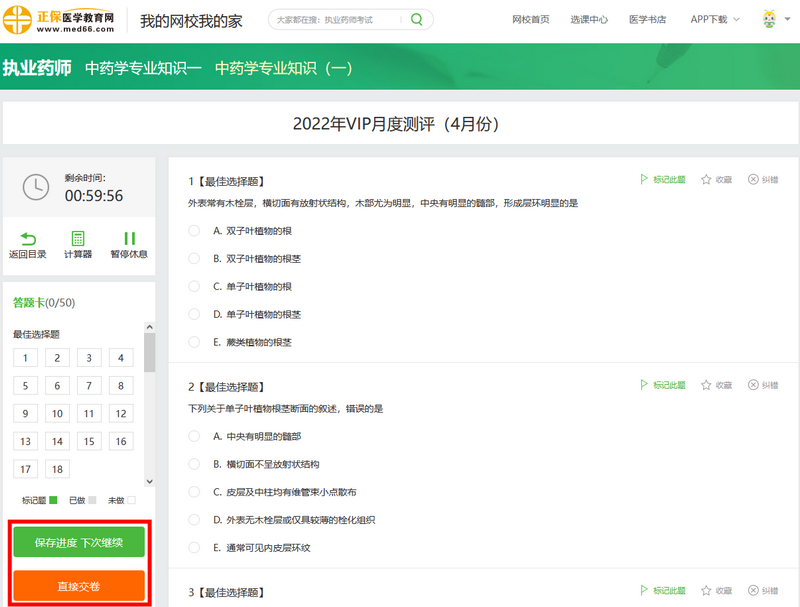800x607 pixels.
Task: Select option B for question 2
Action: 194,464
